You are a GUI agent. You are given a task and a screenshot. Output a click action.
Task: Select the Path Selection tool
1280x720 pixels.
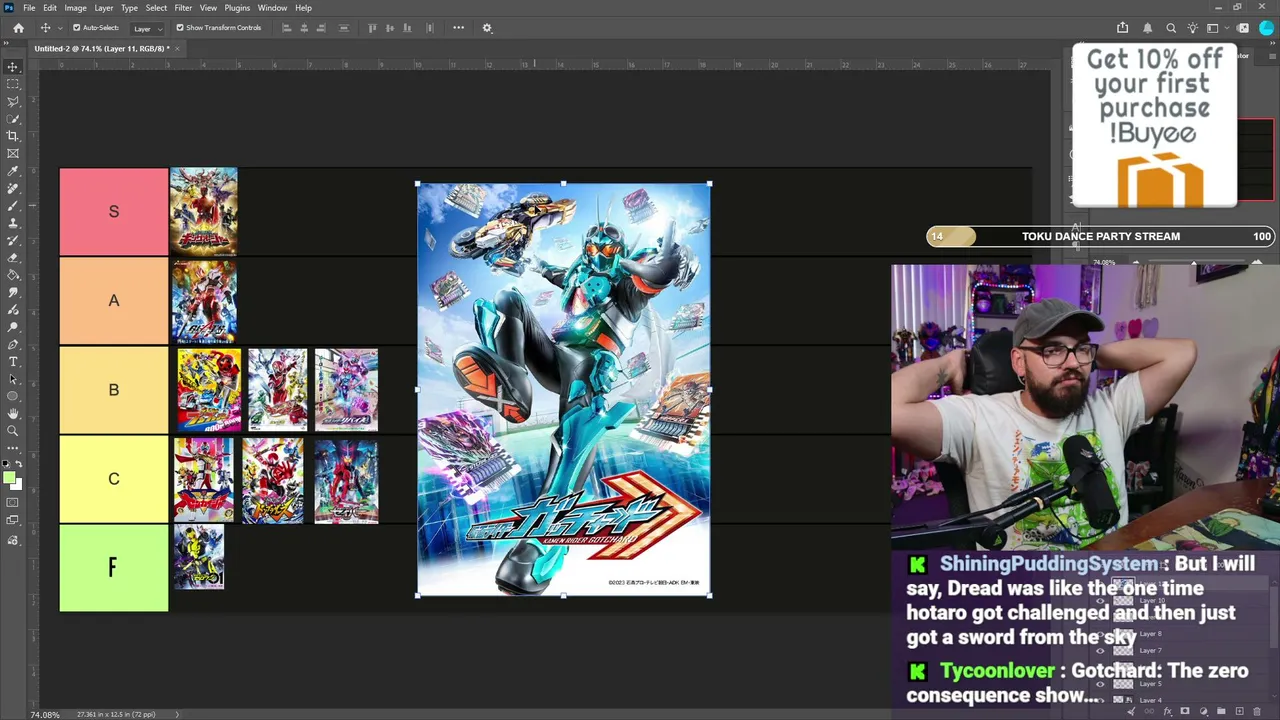13,379
